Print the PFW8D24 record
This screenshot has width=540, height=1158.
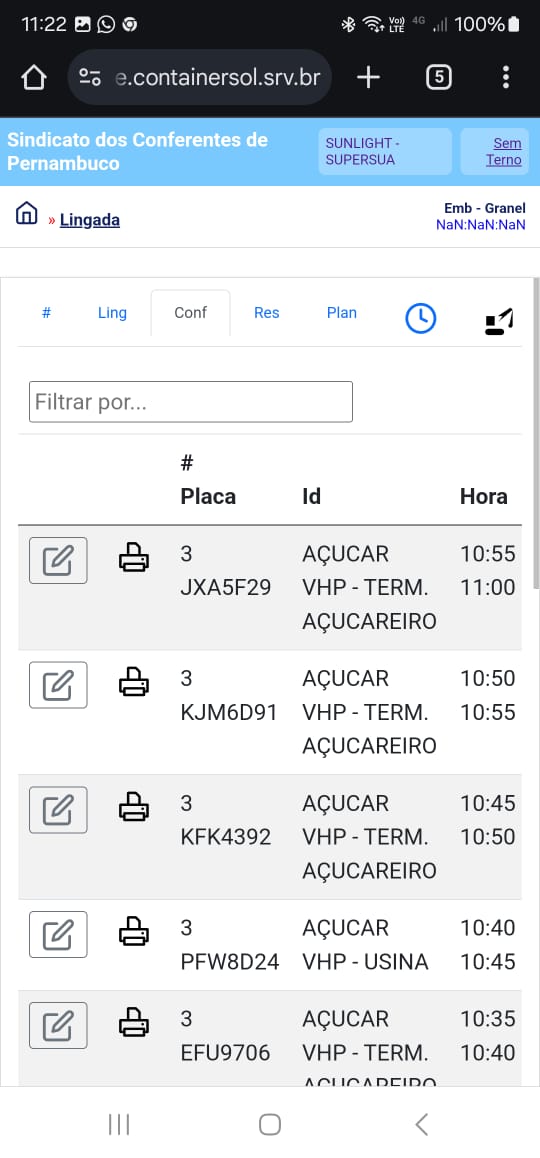coord(134,931)
